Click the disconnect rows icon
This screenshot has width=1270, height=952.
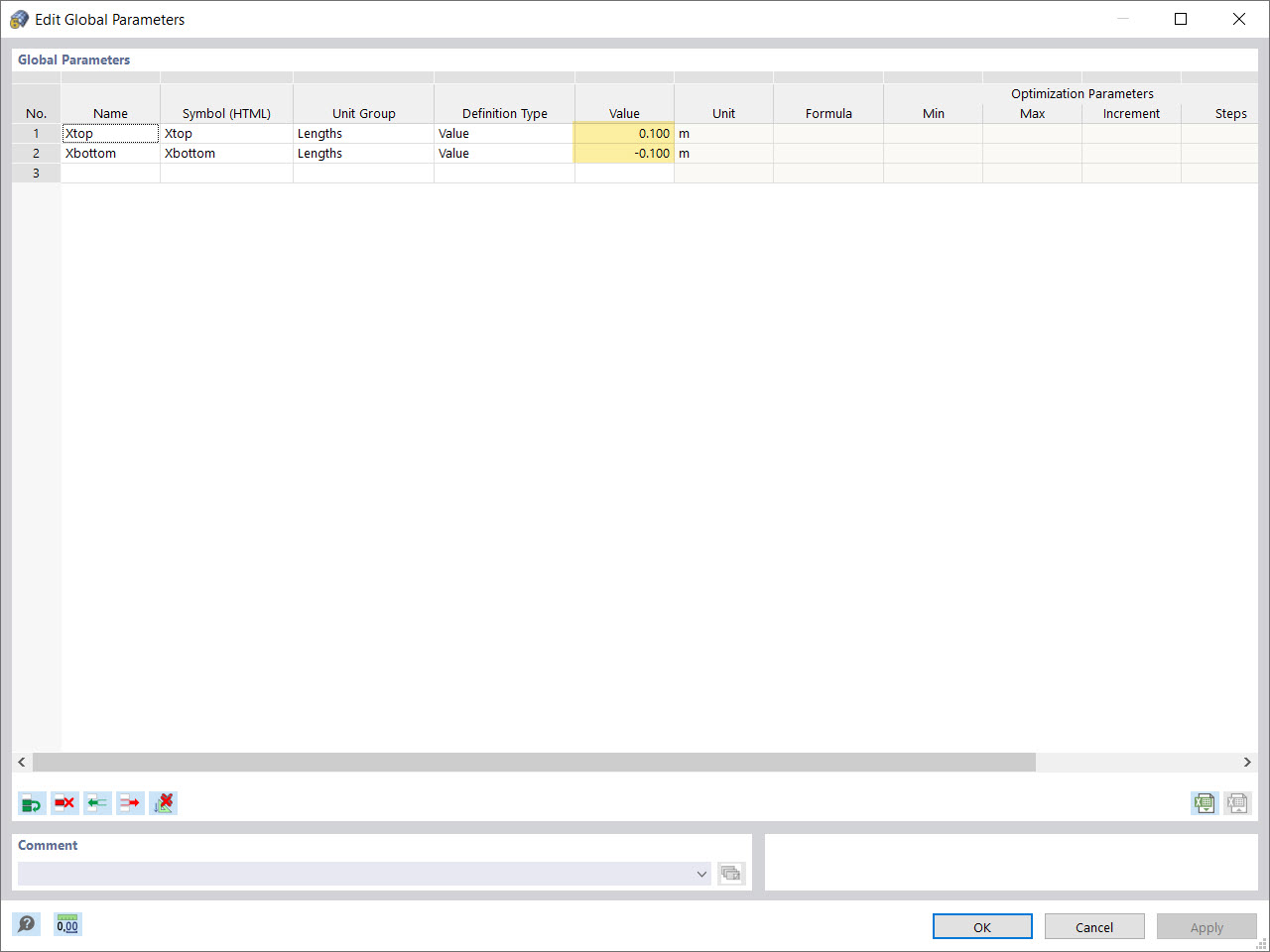[130, 803]
